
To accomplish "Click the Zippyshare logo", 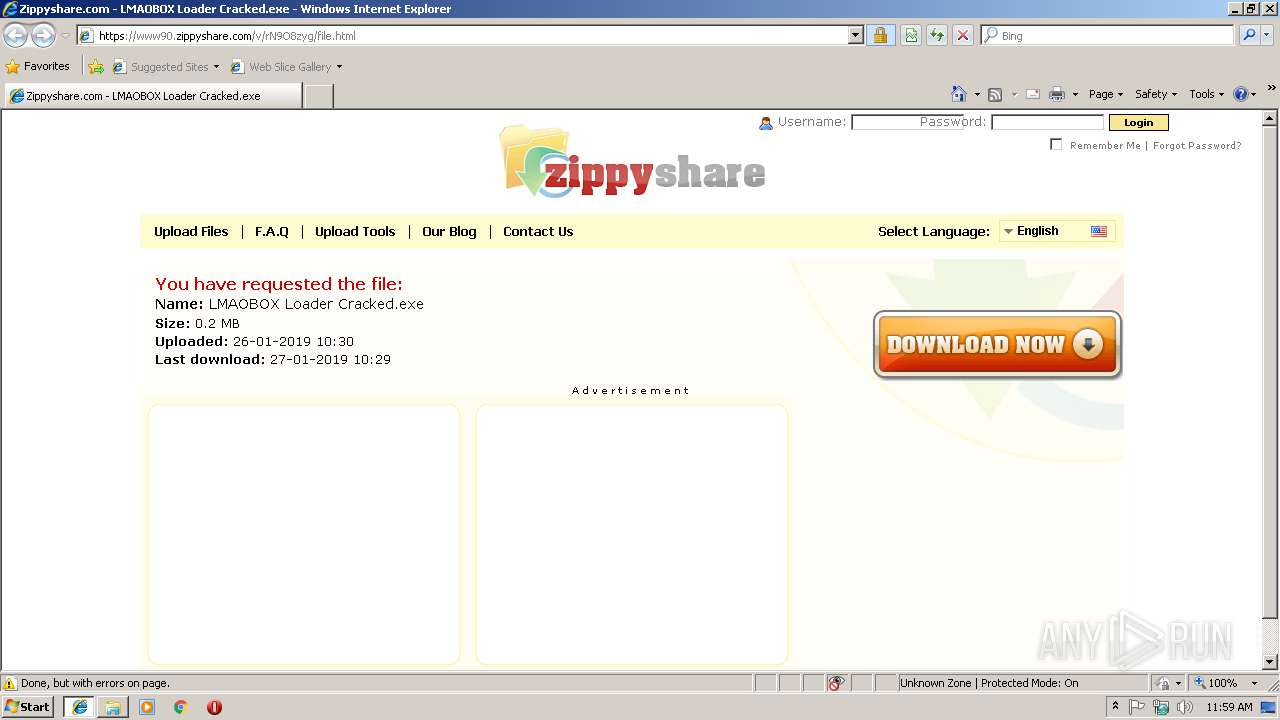I will tap(633, 162).
